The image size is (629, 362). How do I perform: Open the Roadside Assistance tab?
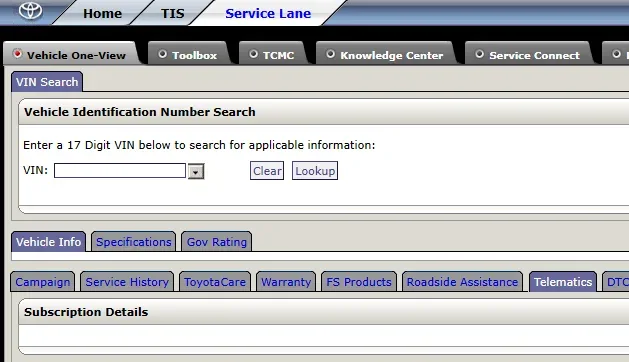pyautogui.click(x=463, y=282)
